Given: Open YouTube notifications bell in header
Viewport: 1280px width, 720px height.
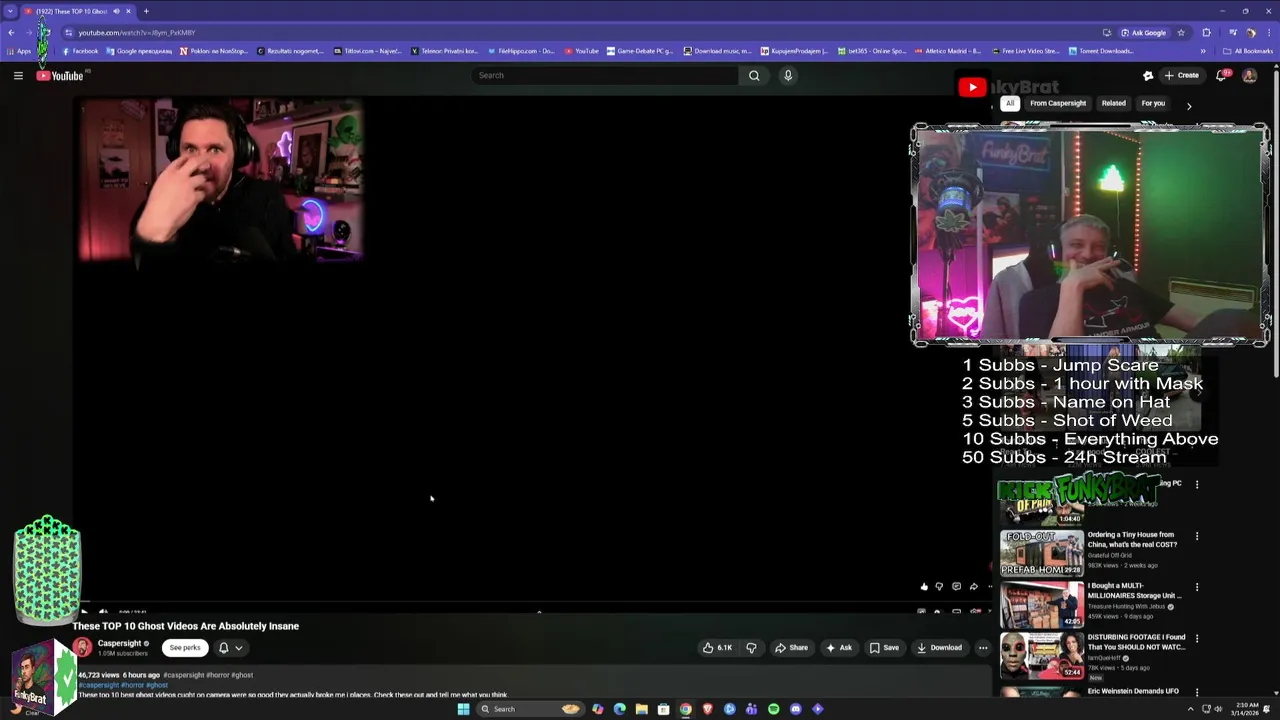Looking at the screenshot, I should (x=1221, y=75).
